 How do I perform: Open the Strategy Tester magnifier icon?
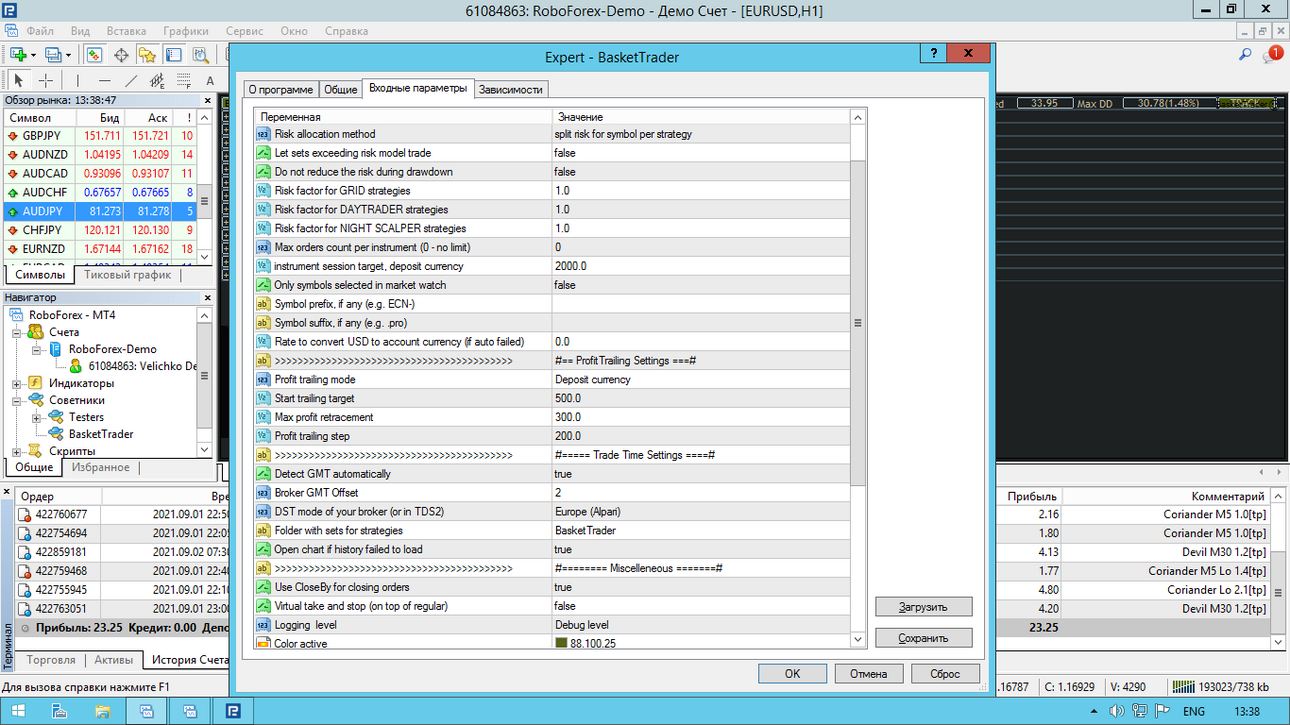[200, 55]
